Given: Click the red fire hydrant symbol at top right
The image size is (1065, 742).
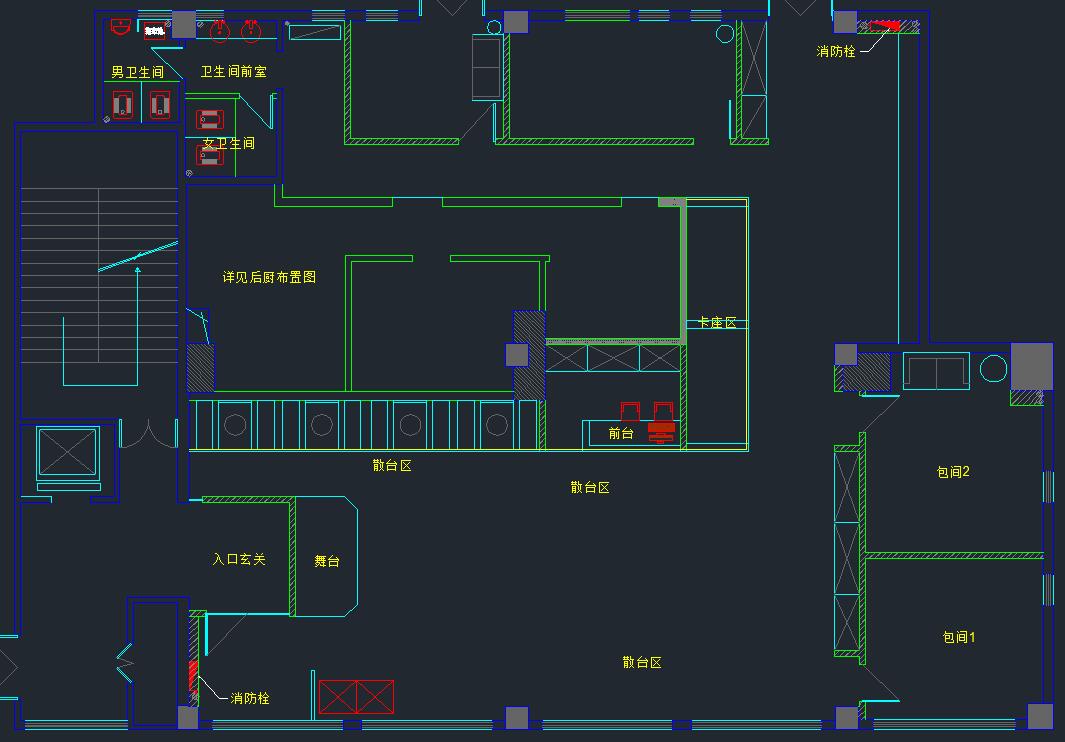Looking at the screenshot, I should pyautogui.click(x=884, y=26).
